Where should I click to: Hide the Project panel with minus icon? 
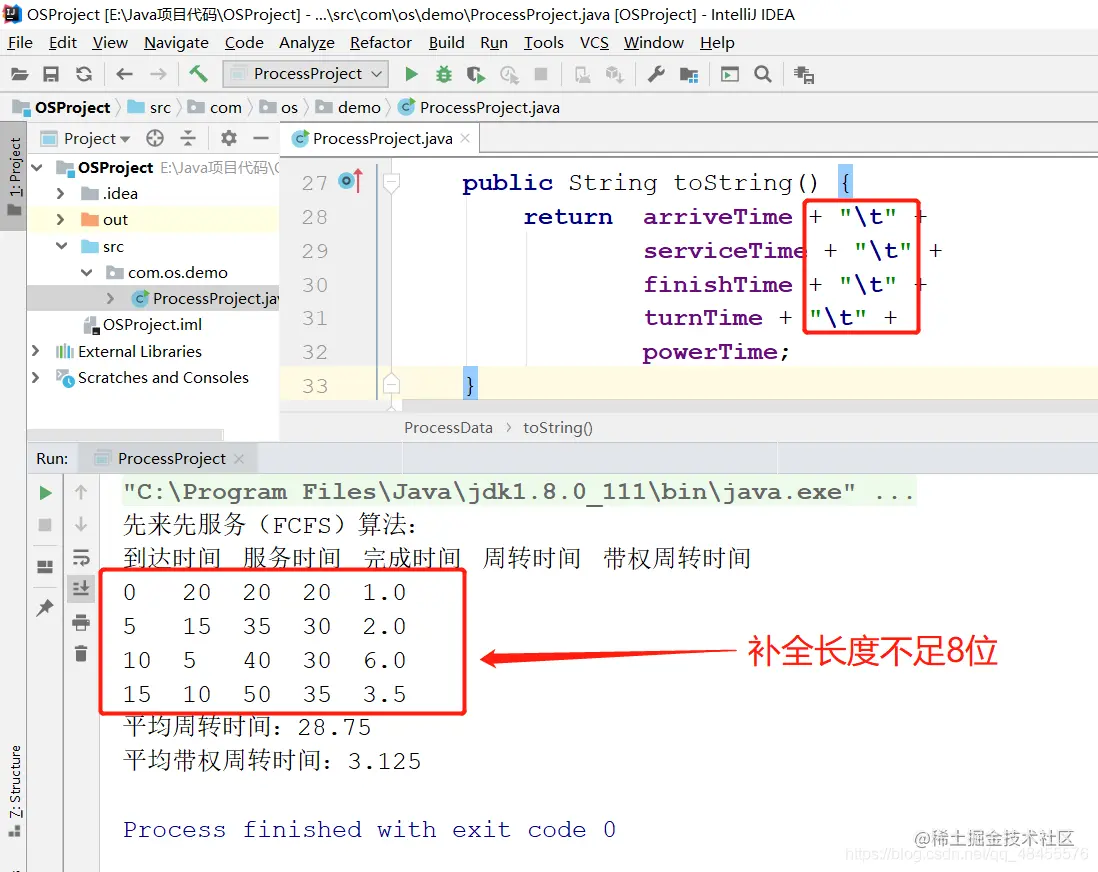pos(261,138)
